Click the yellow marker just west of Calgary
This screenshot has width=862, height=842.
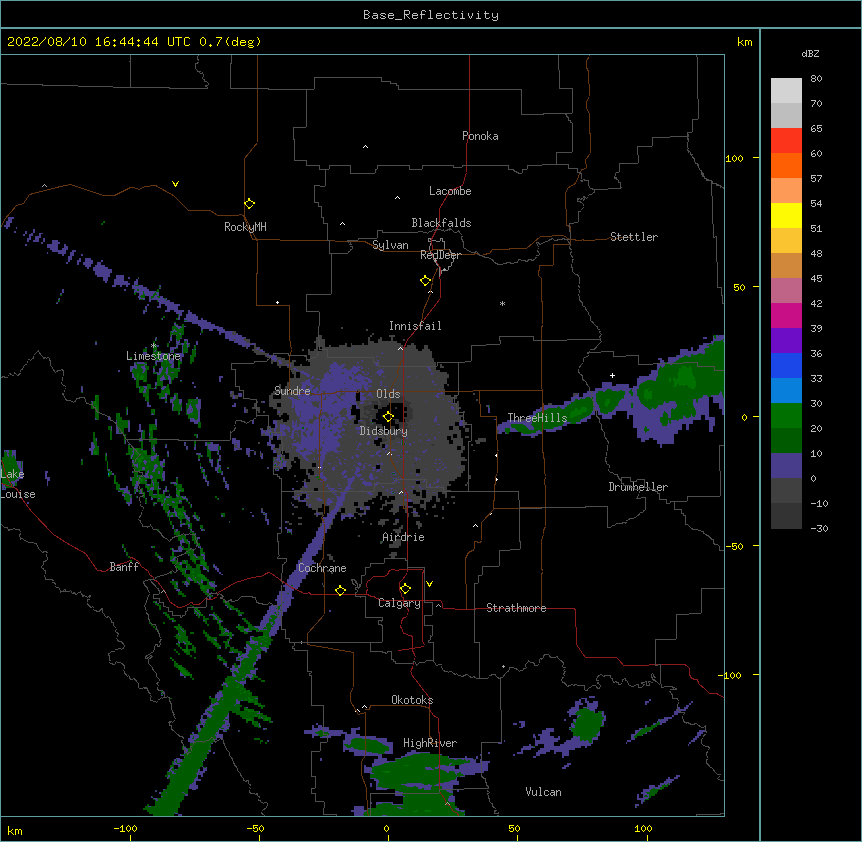[340, 590]
